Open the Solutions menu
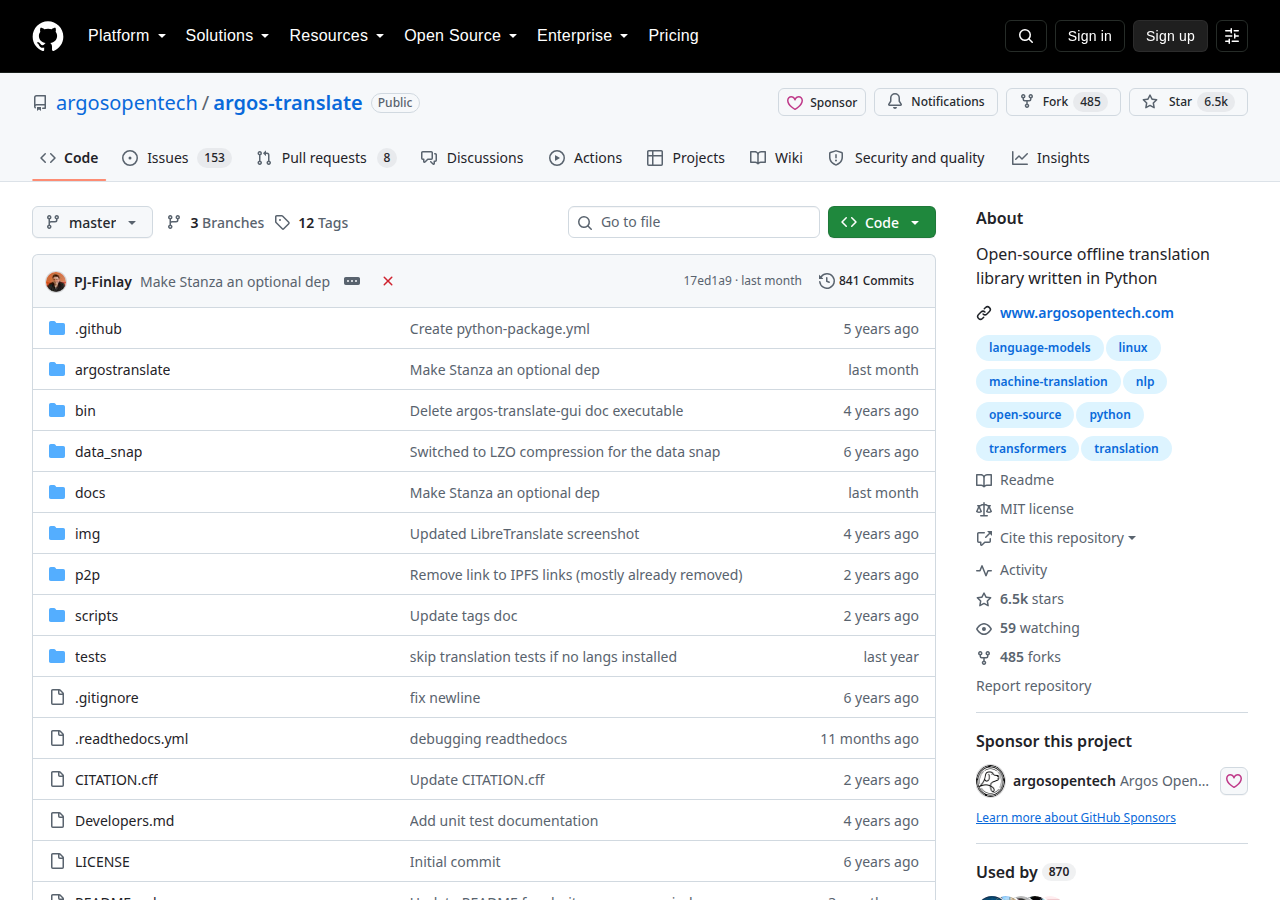 (227, 36)
